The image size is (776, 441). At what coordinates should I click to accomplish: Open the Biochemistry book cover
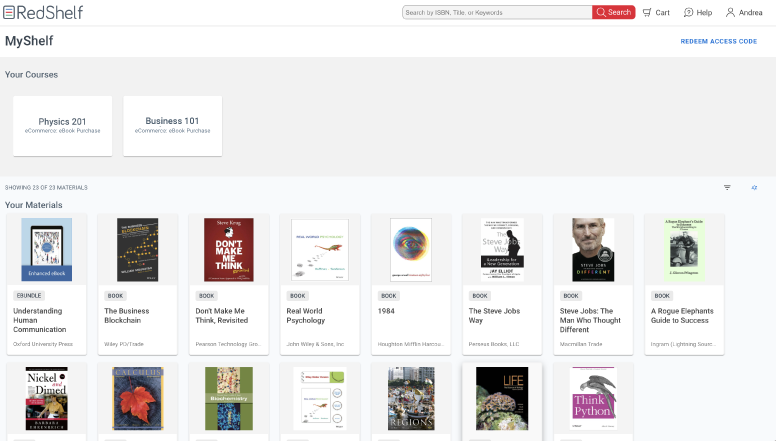tap(229, 398)
